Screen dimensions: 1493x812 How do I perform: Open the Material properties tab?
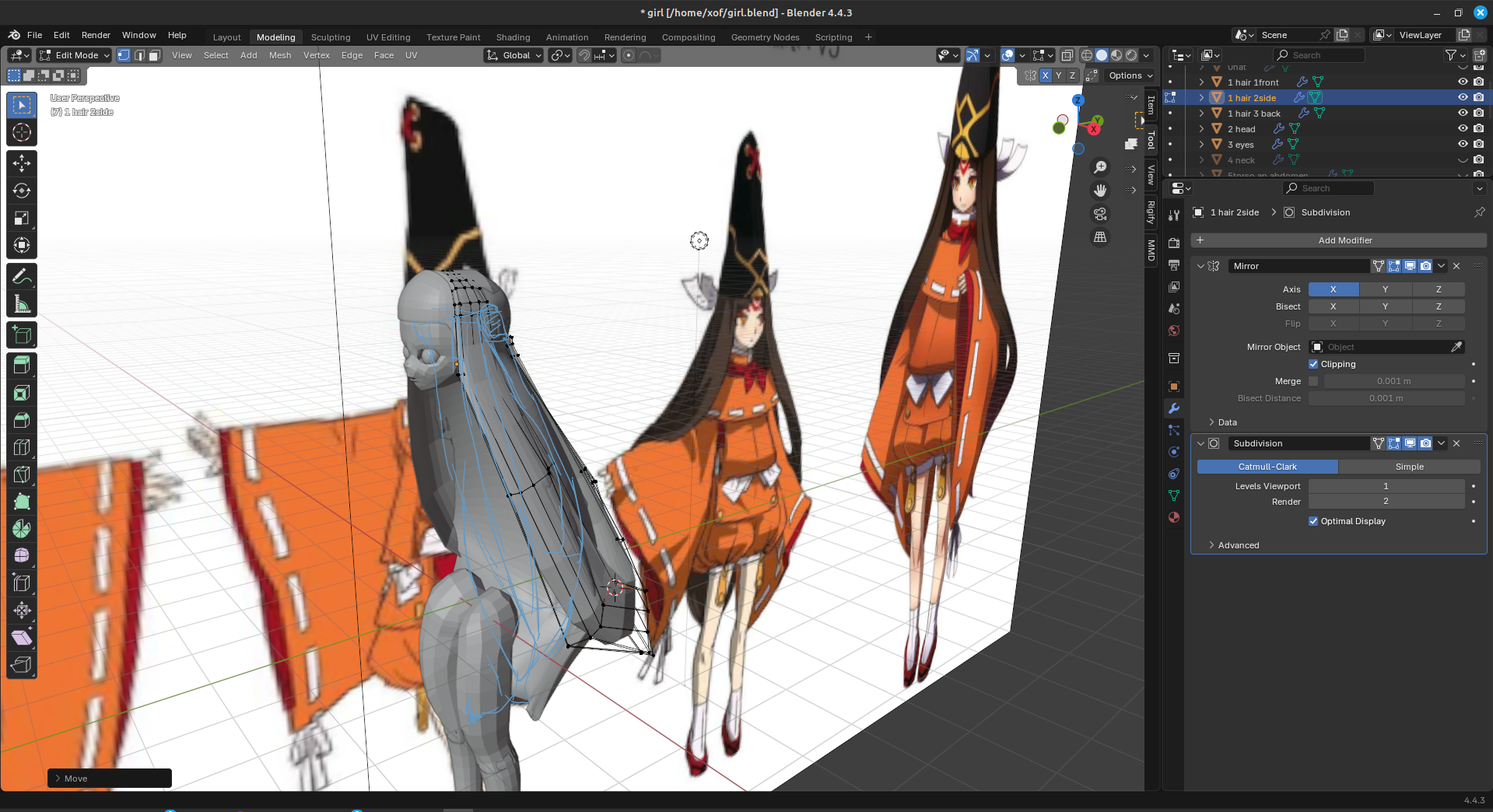click(1174, 517)
